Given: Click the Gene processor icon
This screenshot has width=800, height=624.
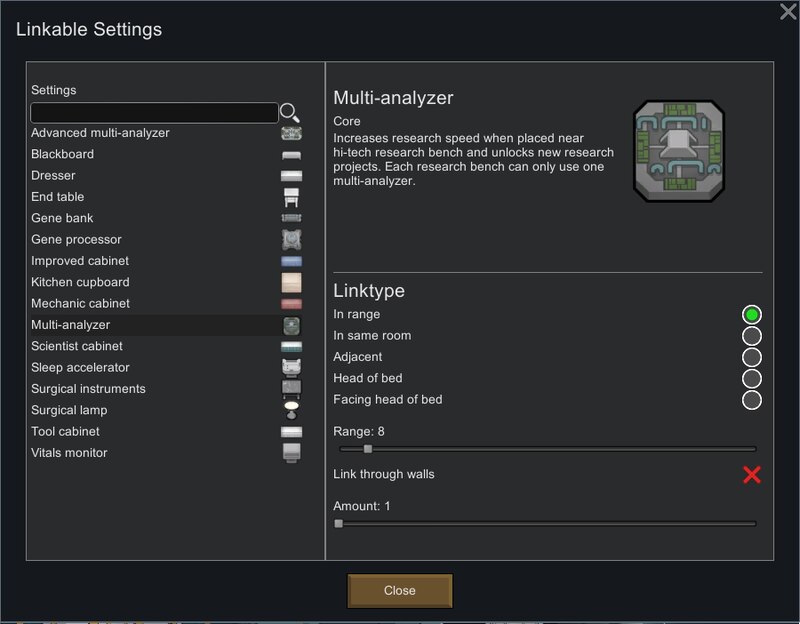Looking at the screenshot, I should (291, 239).
